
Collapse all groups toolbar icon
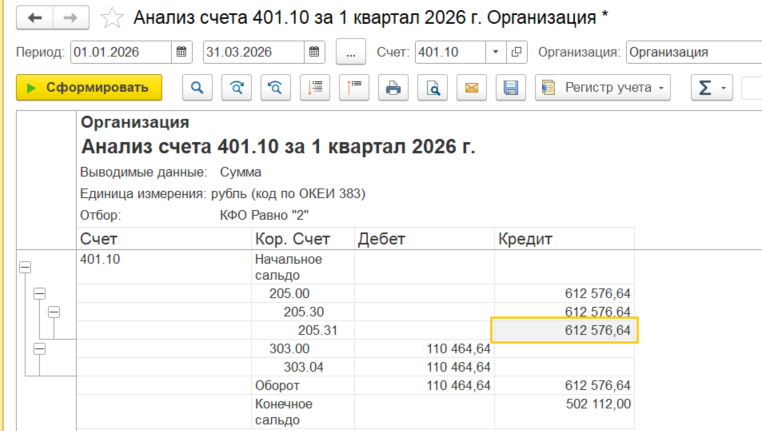pos(354,87)
